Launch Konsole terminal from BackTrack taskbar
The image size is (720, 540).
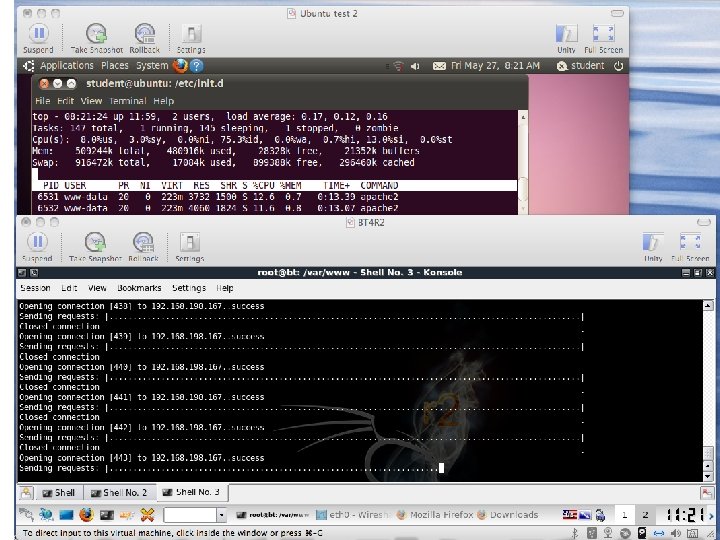pos(107,515)
